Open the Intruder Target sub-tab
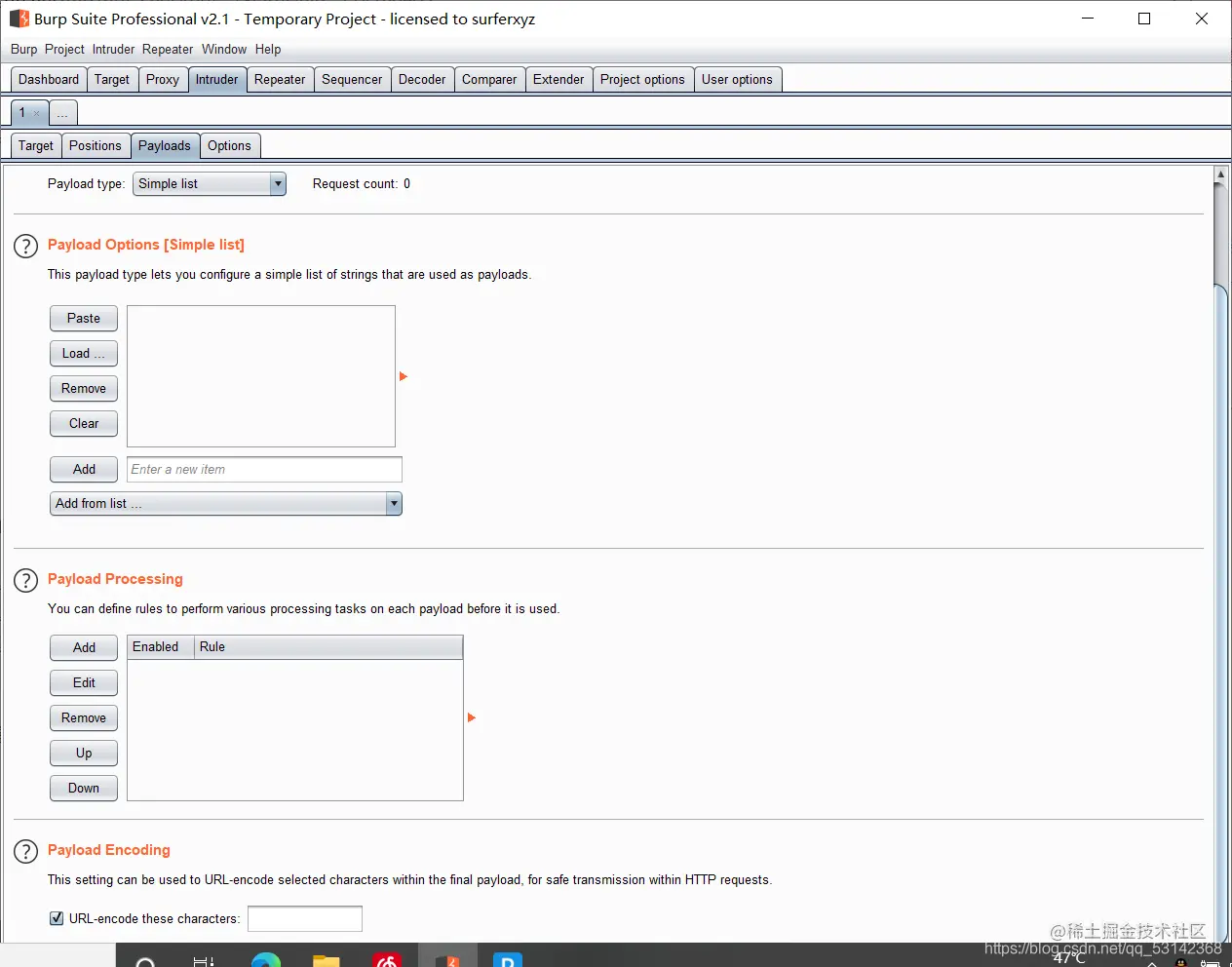The height and width of the screenshot is (967, 1232). pyautogui.click(x=36, y=146)
